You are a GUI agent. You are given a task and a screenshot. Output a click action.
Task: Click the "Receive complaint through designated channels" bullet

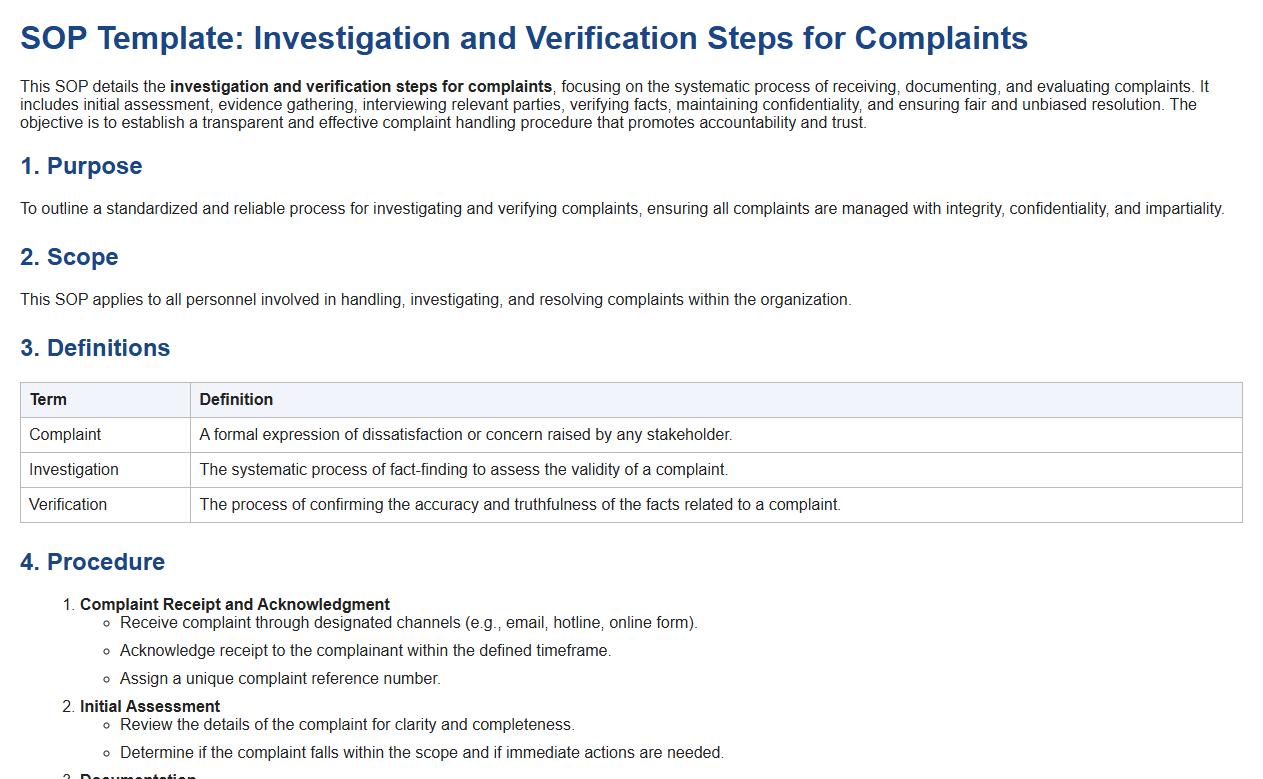coord(408,623)
